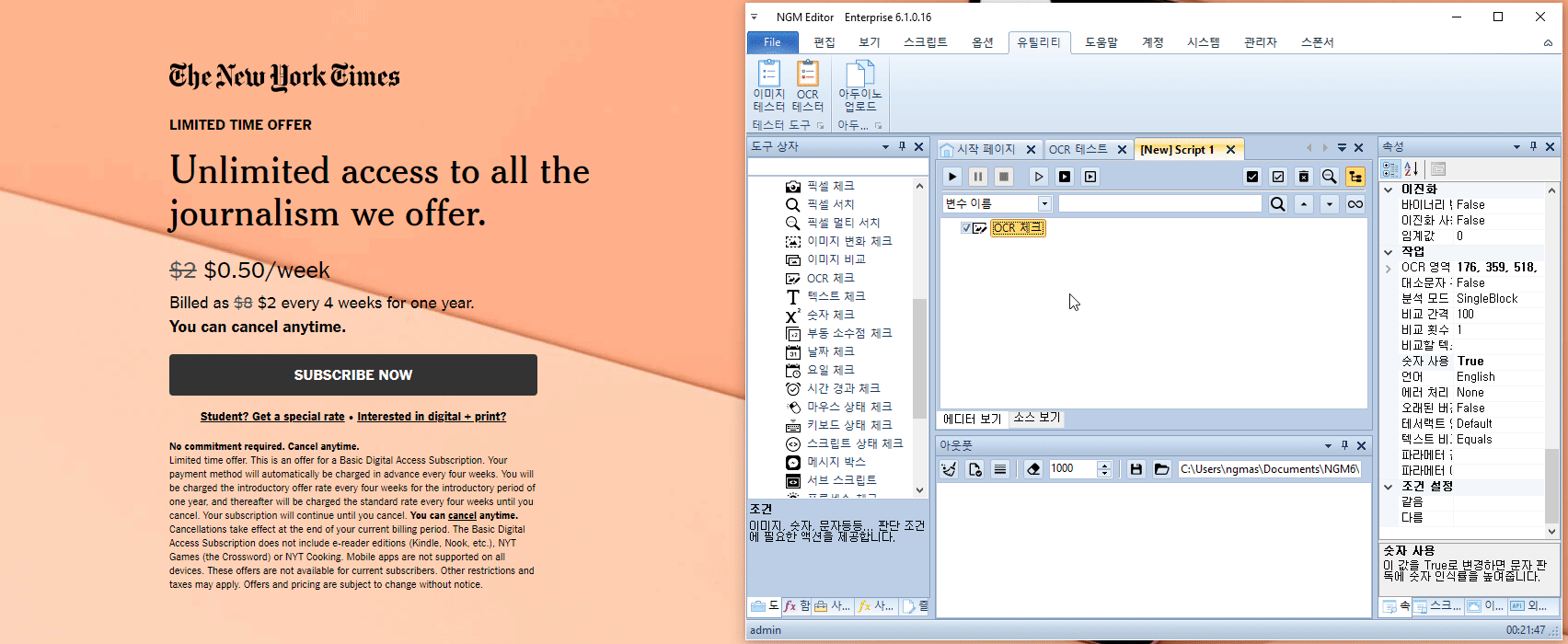Select 메시지 박스 in the toolbox list
This screenshot has width=1568, height=644.
tap(836, 462)
